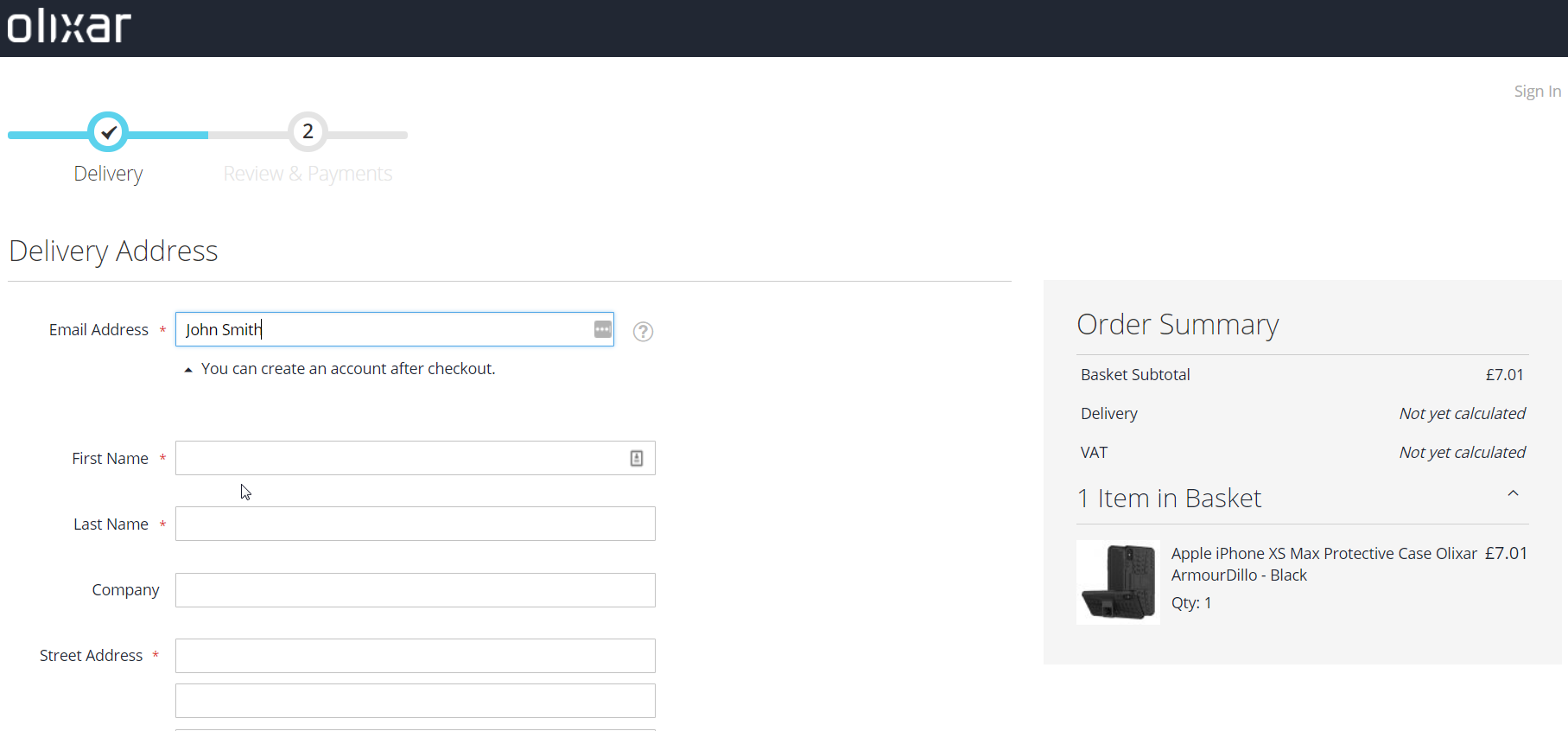The height and width of the screenshot is (731, 1568).
Task: Click the £7.01 item price in basket
Action: point(1506,553)
